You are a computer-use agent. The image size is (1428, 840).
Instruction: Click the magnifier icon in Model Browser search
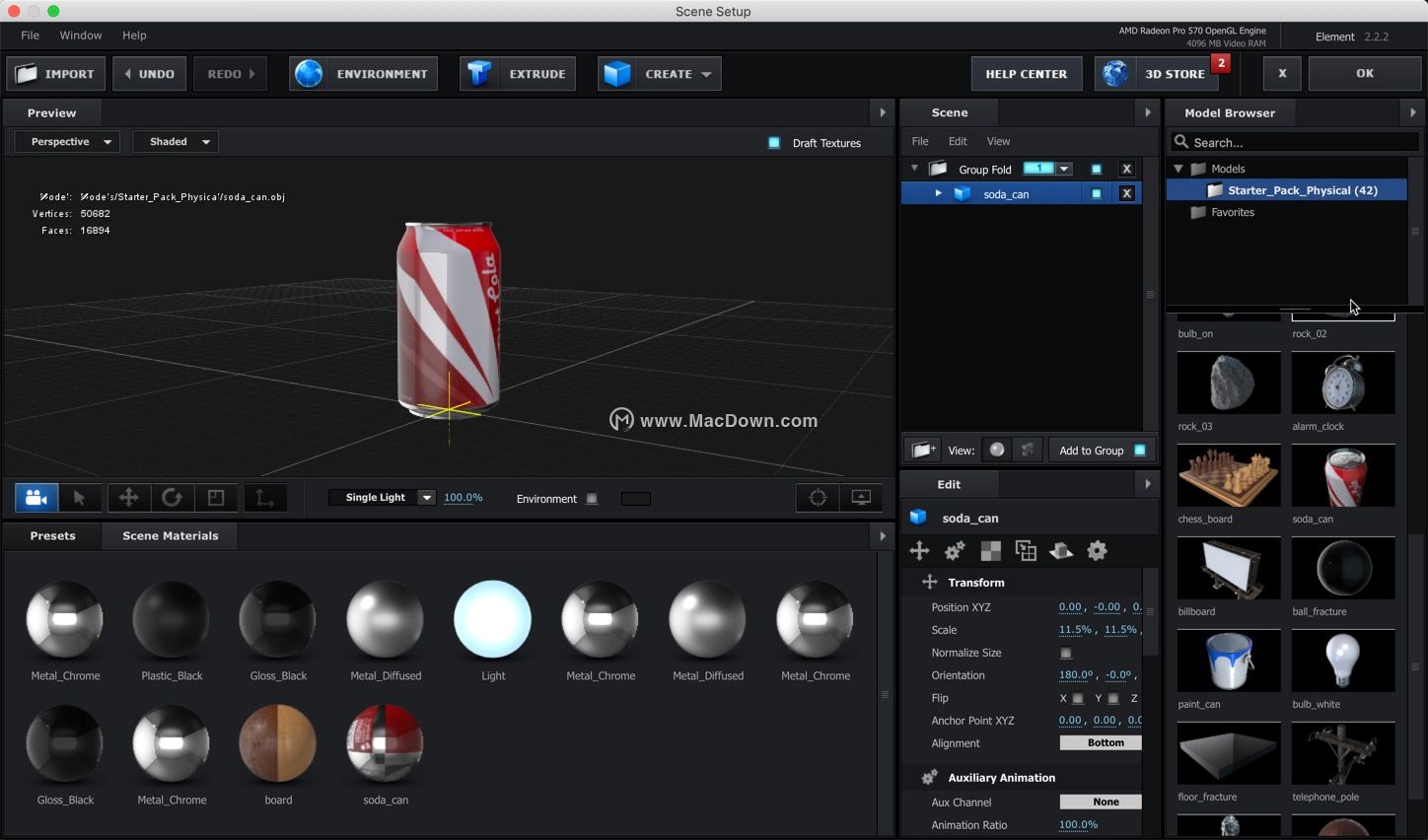pyautogui.click(x=1180, y=142)
